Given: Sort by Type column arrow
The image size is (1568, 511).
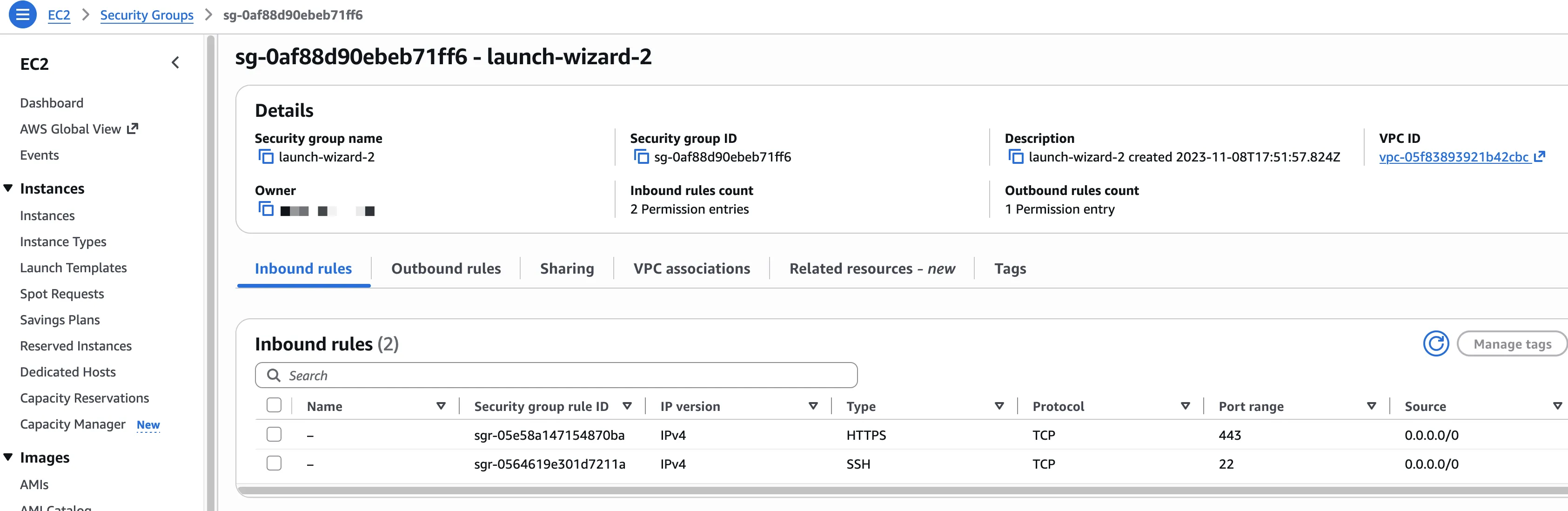Looking at the screenshot, I should tap(999, 406).
